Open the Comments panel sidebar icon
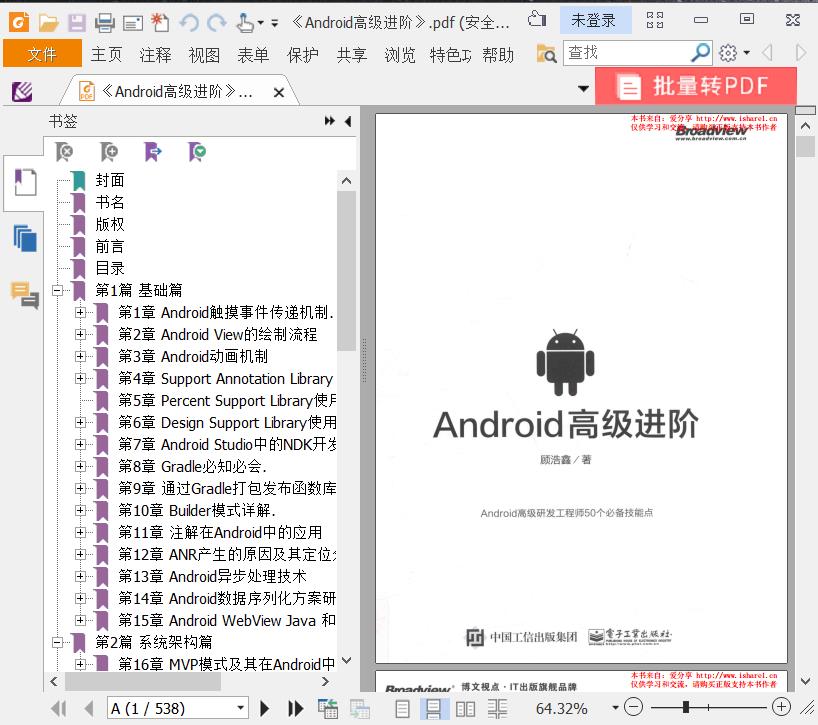This screenshot has height=725, width=818. click(x=25, y=295)
